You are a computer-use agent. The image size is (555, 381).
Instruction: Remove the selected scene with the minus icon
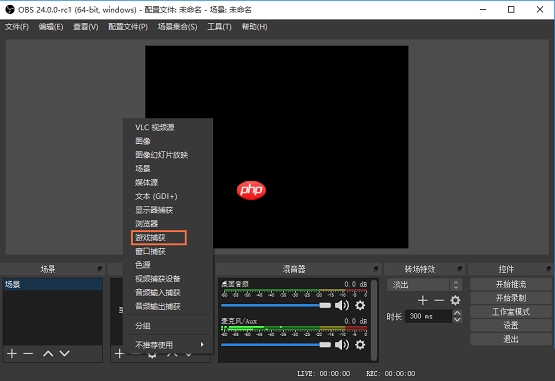pos(28,353)
